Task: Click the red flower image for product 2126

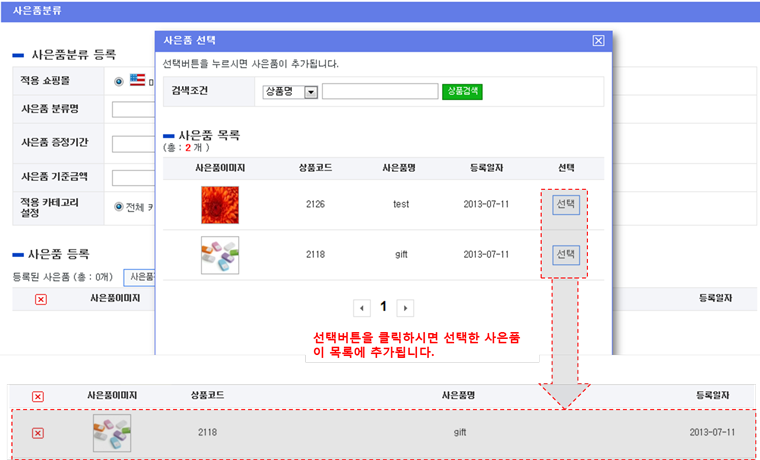Action: tap(219, 204)
